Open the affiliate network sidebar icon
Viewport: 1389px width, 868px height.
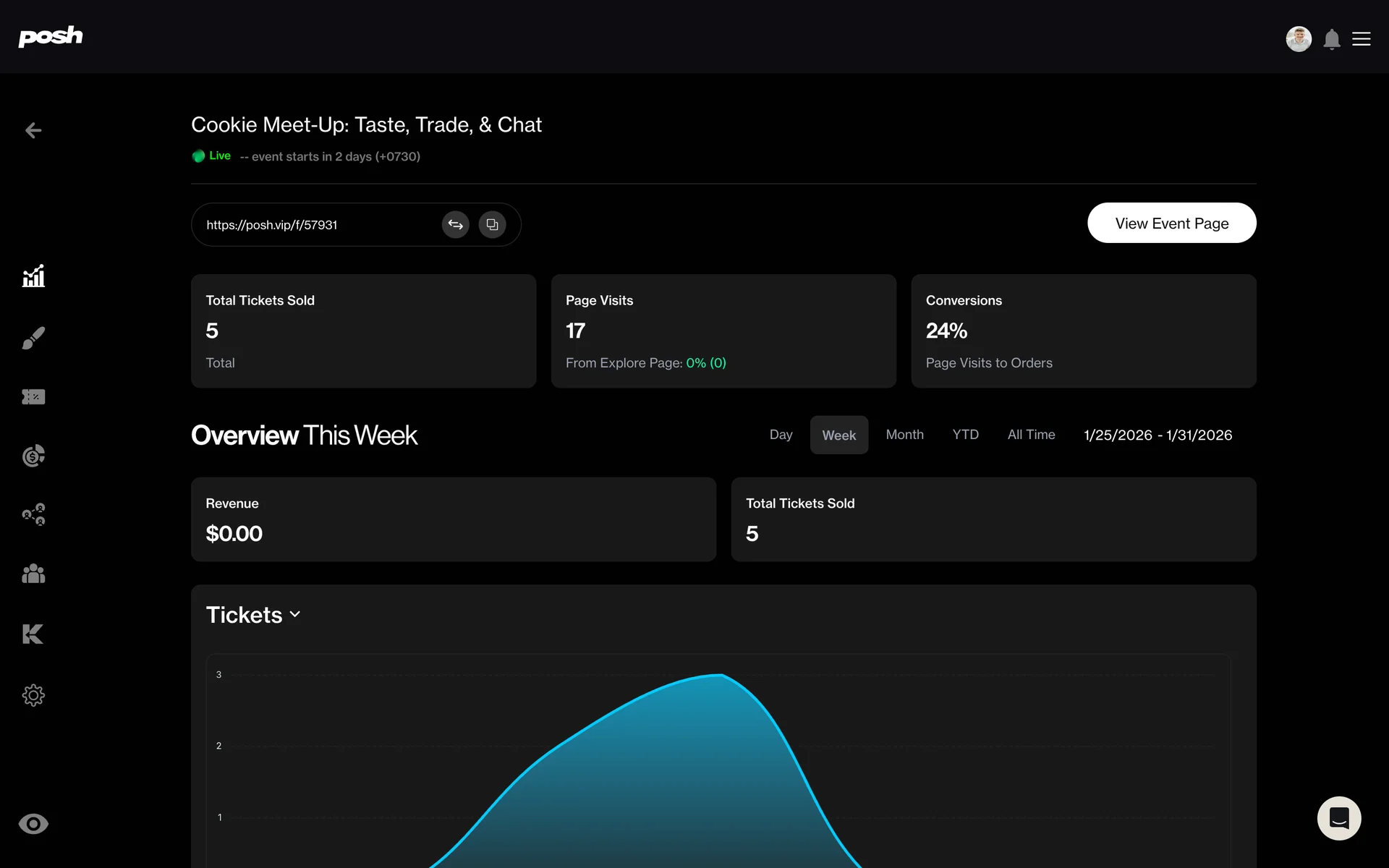click(x=33, y=514)
